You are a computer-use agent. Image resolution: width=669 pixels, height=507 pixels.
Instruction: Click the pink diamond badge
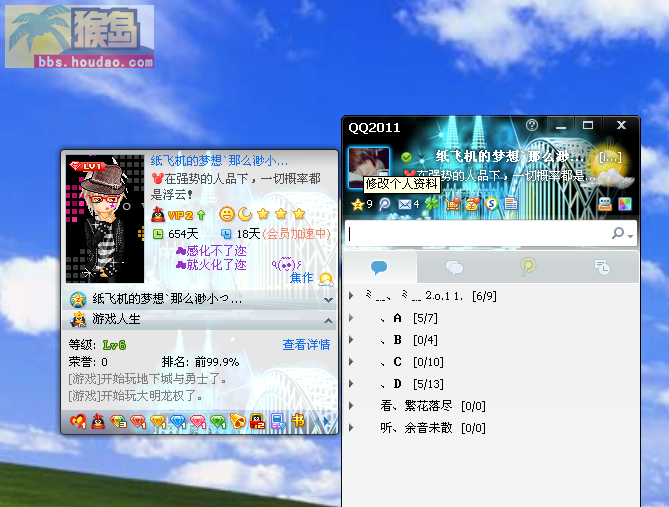(198, 422)
